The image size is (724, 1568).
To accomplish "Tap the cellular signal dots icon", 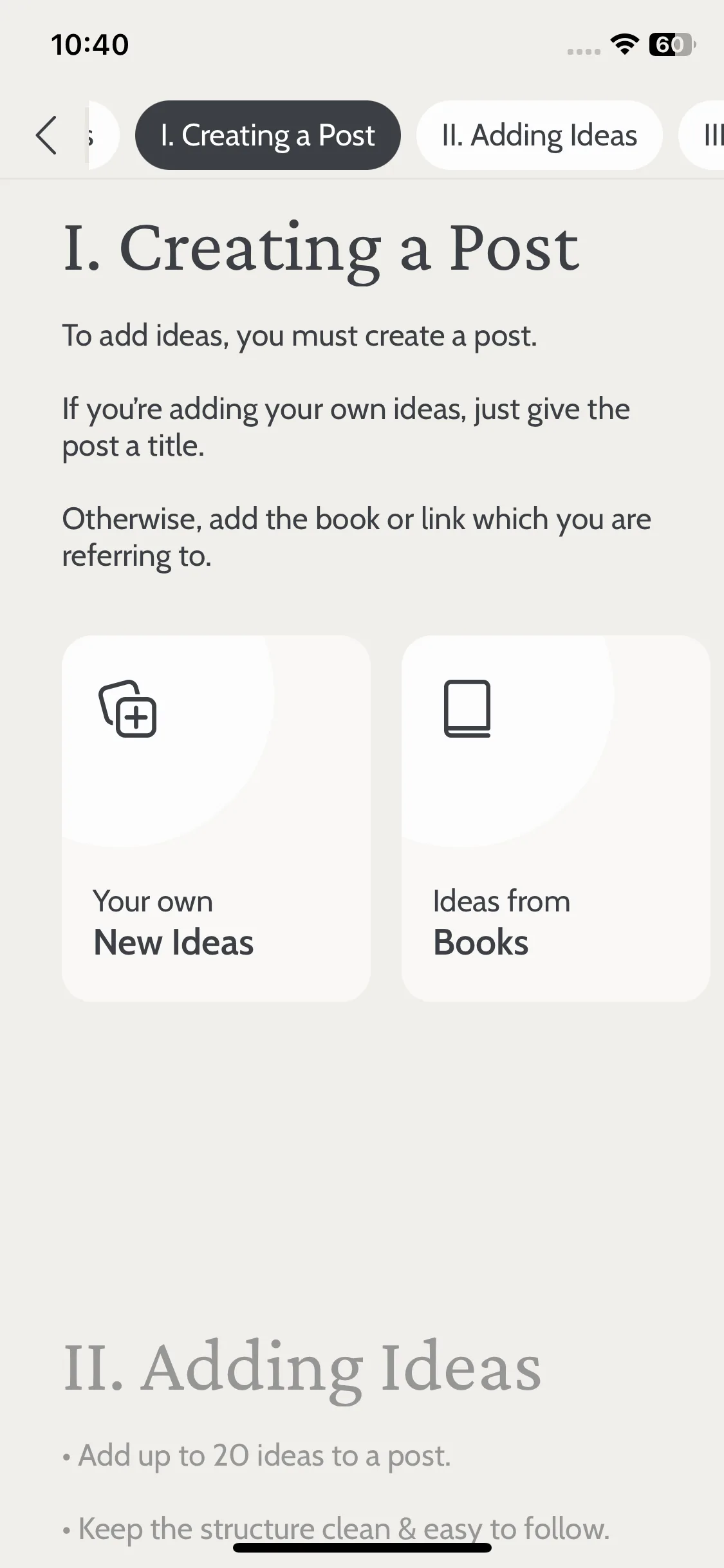I will 584,51.
